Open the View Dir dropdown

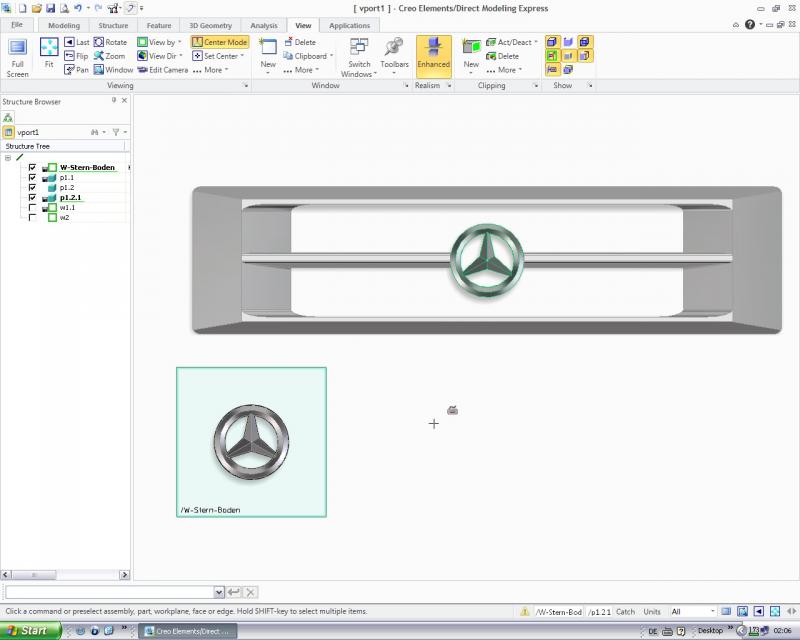pyautogui.click(x=160, y=56)
